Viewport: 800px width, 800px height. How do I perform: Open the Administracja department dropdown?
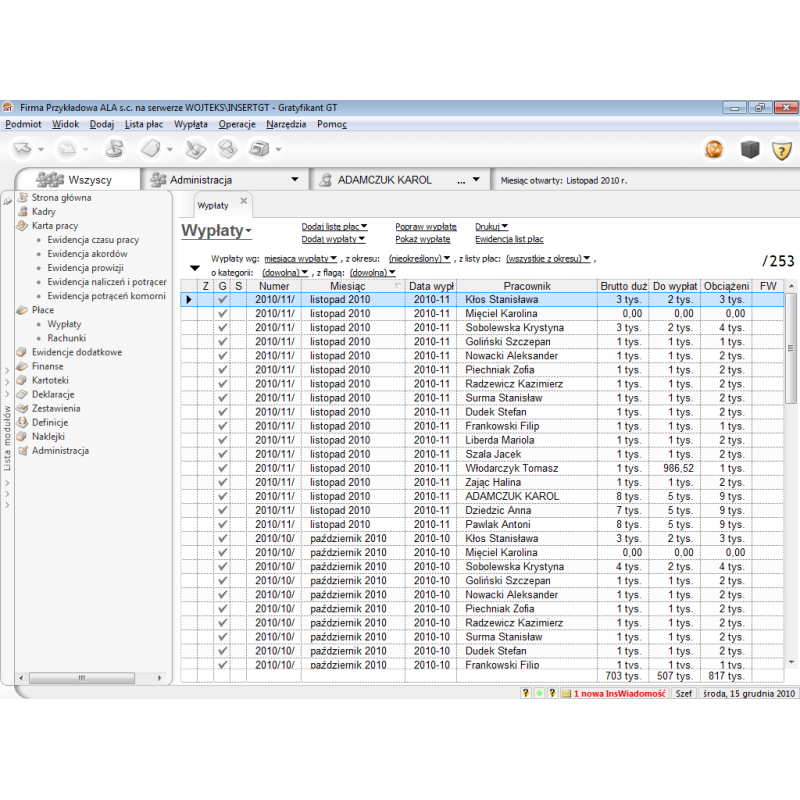tap(294, 180)
